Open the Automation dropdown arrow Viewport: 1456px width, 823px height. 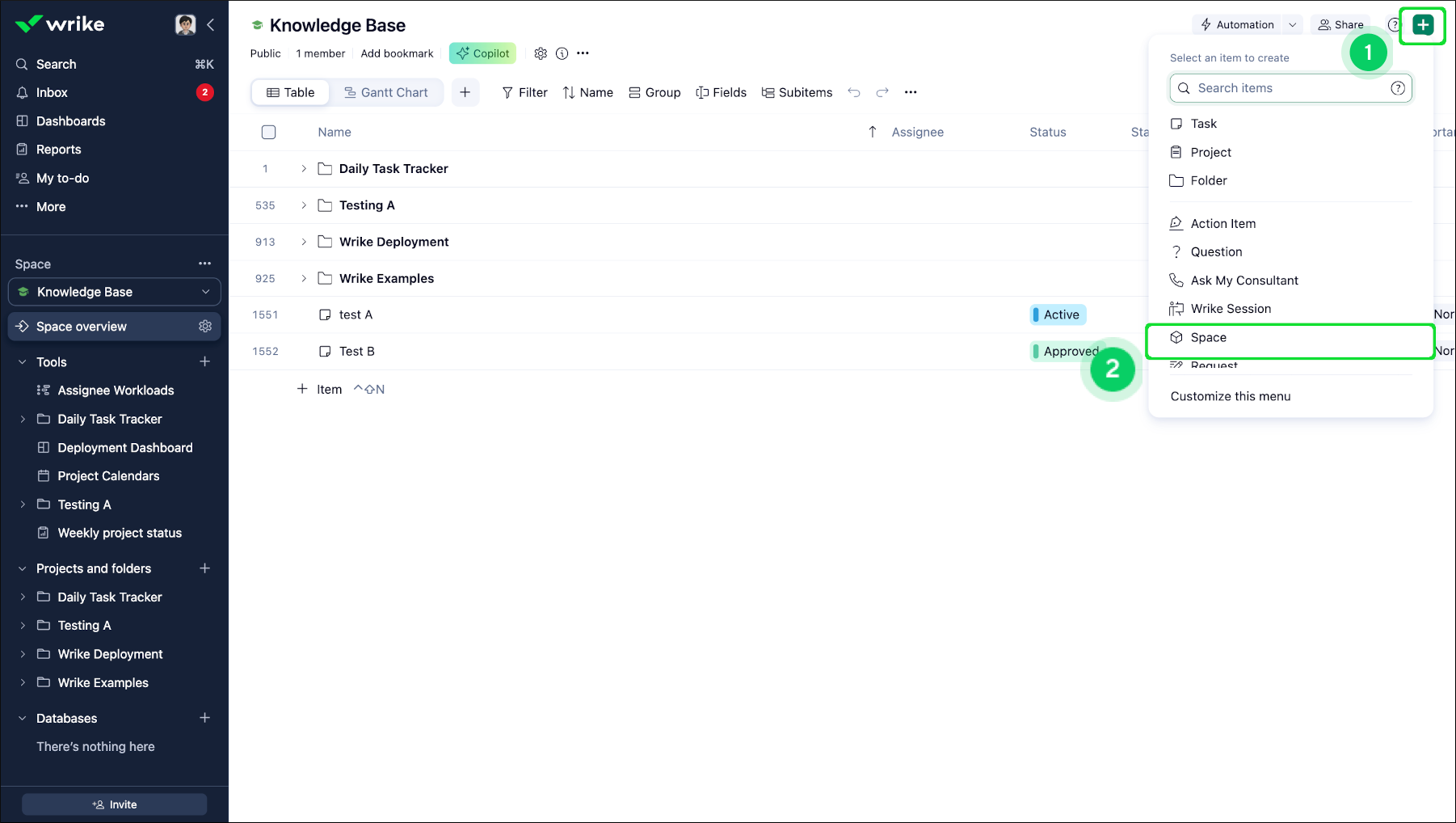click(1293, 25)
